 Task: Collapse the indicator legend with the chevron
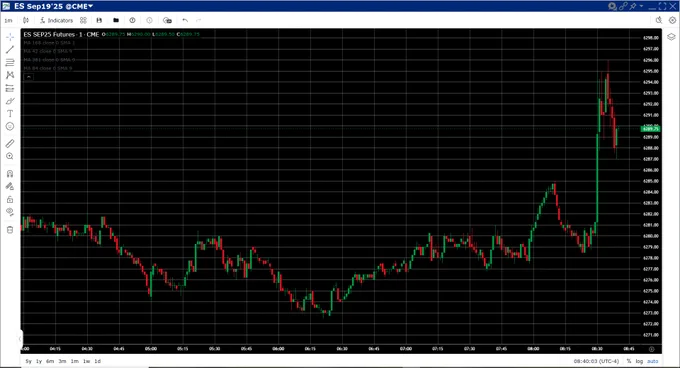point(29,77)
